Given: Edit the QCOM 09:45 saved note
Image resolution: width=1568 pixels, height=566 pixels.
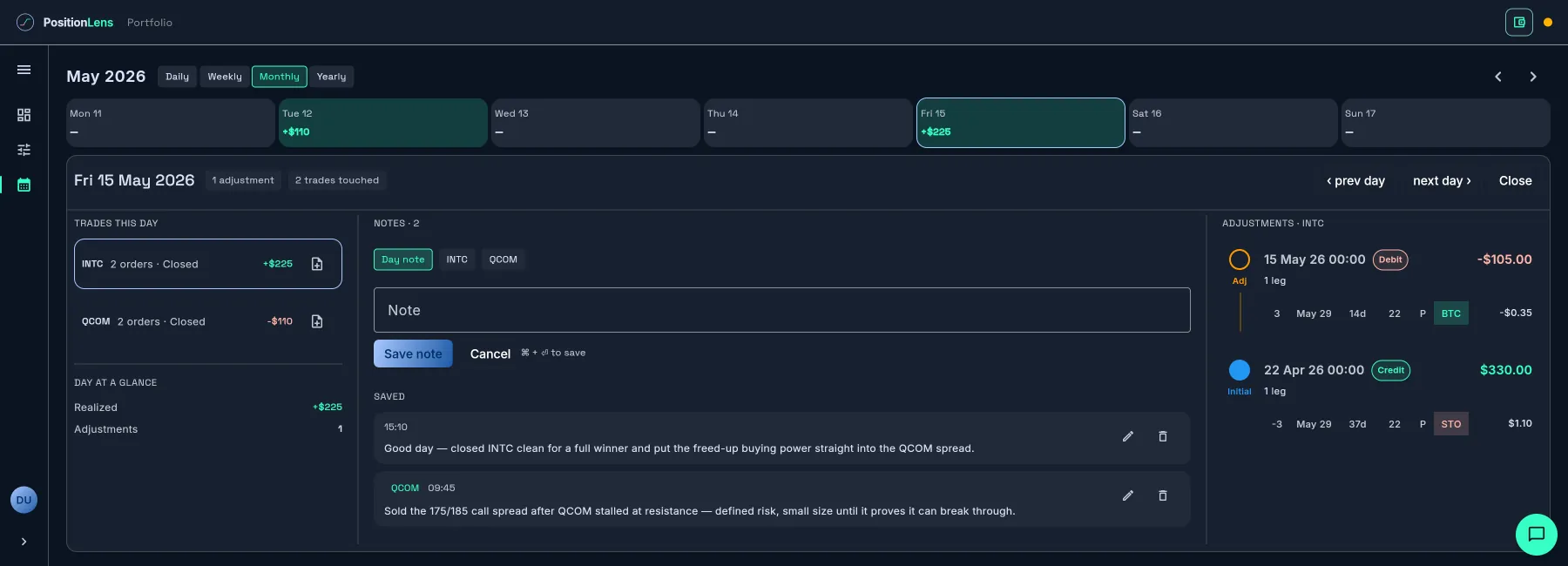Looking at the screenshot, I should (x=1128, y=495).
